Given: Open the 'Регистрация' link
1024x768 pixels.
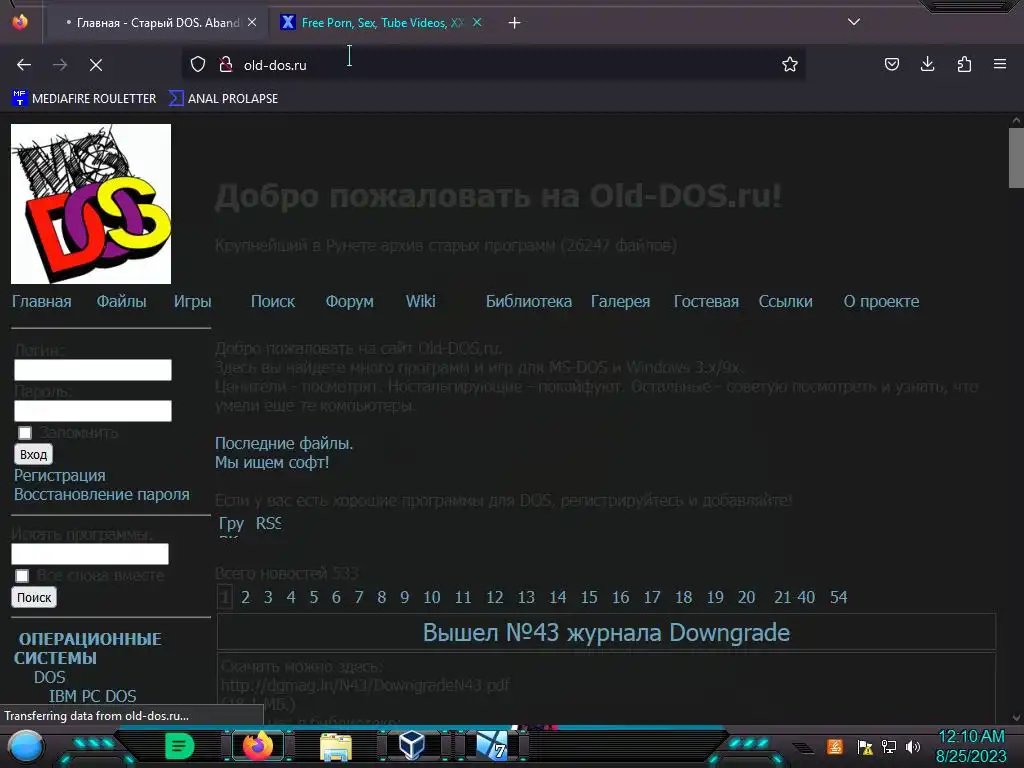Looking at the screenshot, I should tap(59, 475).
